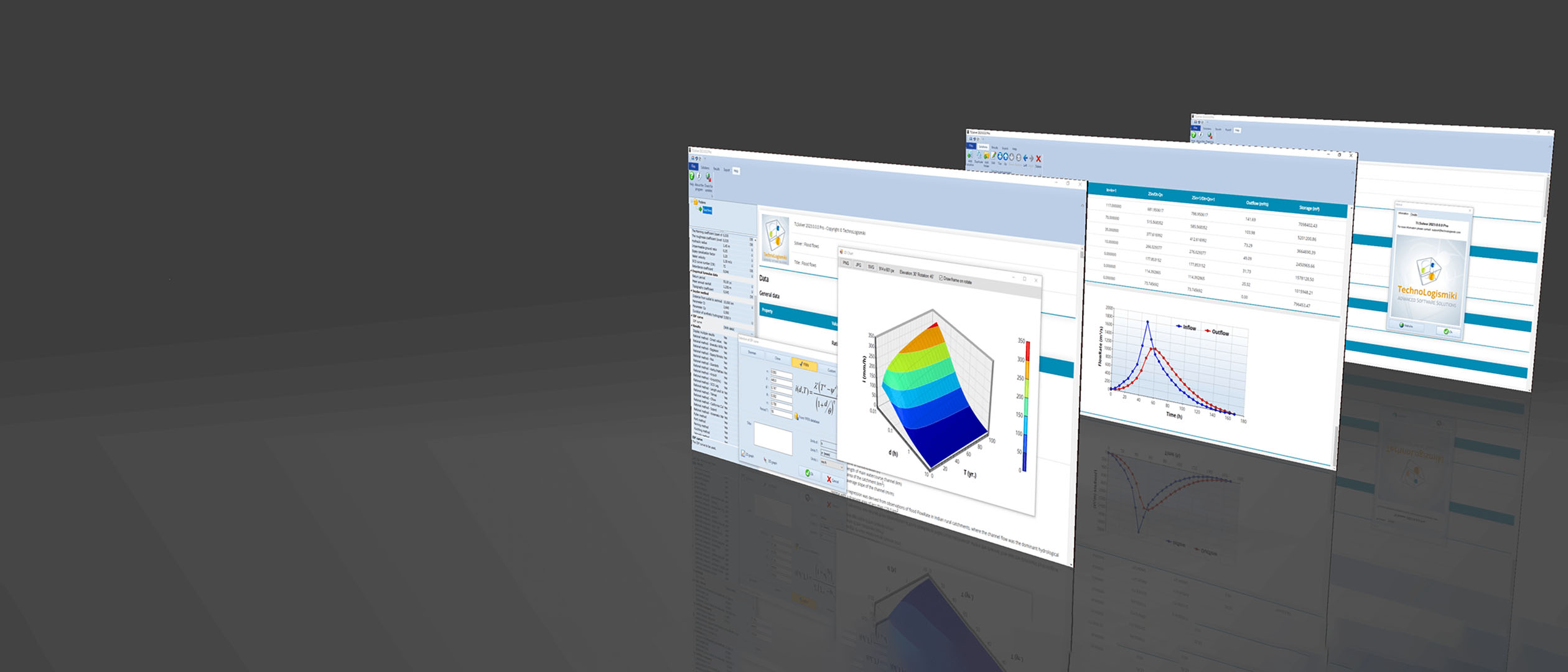The height and width of the screenshot is (672, 1568).
Task: Open the Units i dropdown in the IDF dialog
Action: pyautogui.click(x=831, y=463)
